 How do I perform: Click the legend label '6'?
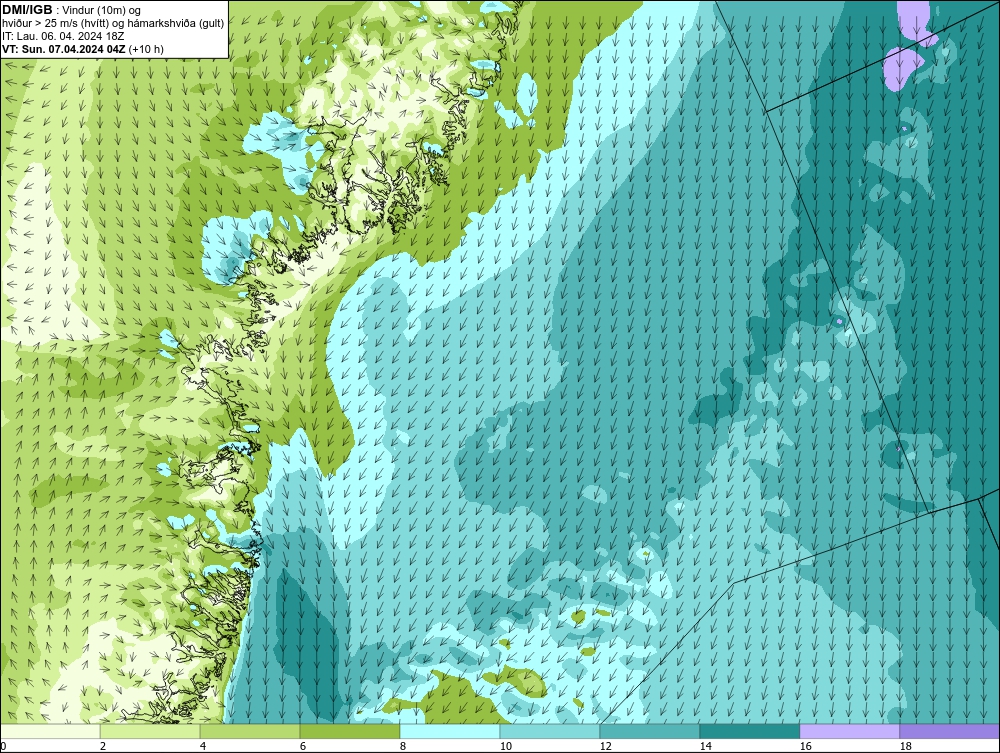pyautogui.click(x=303, y=746)
